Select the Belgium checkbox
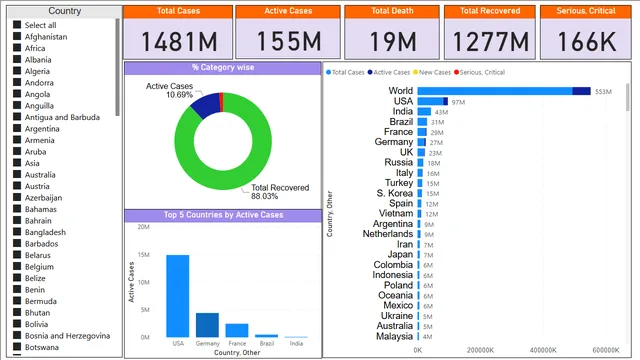This screenshot has width=640, height=360. (17, 266)
